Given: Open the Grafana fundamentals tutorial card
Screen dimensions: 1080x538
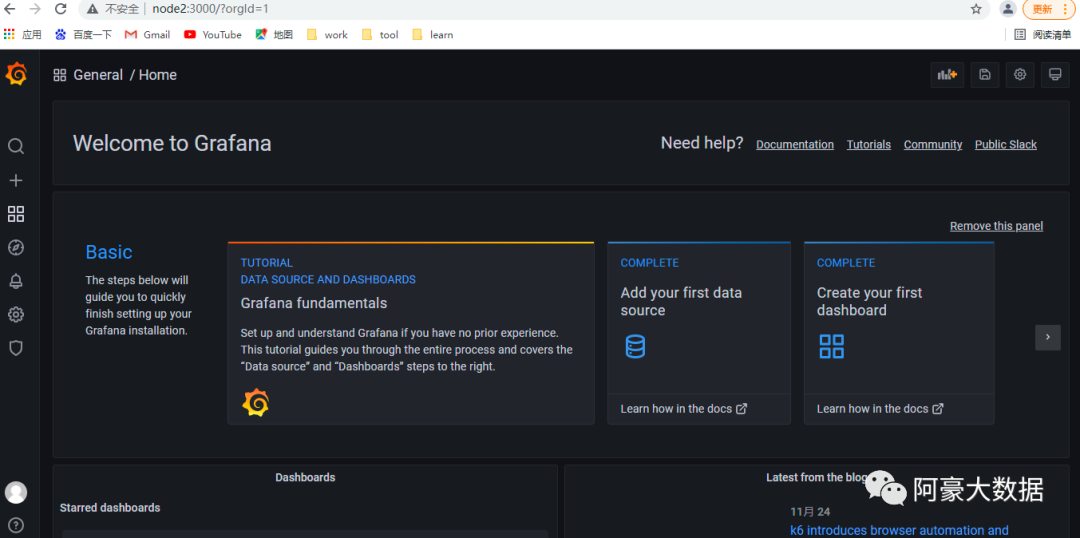Looking at the screenshot, I should 411,333.
